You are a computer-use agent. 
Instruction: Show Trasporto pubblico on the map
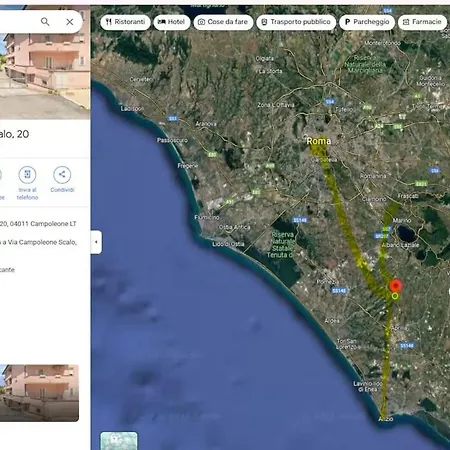coord(296,22)
